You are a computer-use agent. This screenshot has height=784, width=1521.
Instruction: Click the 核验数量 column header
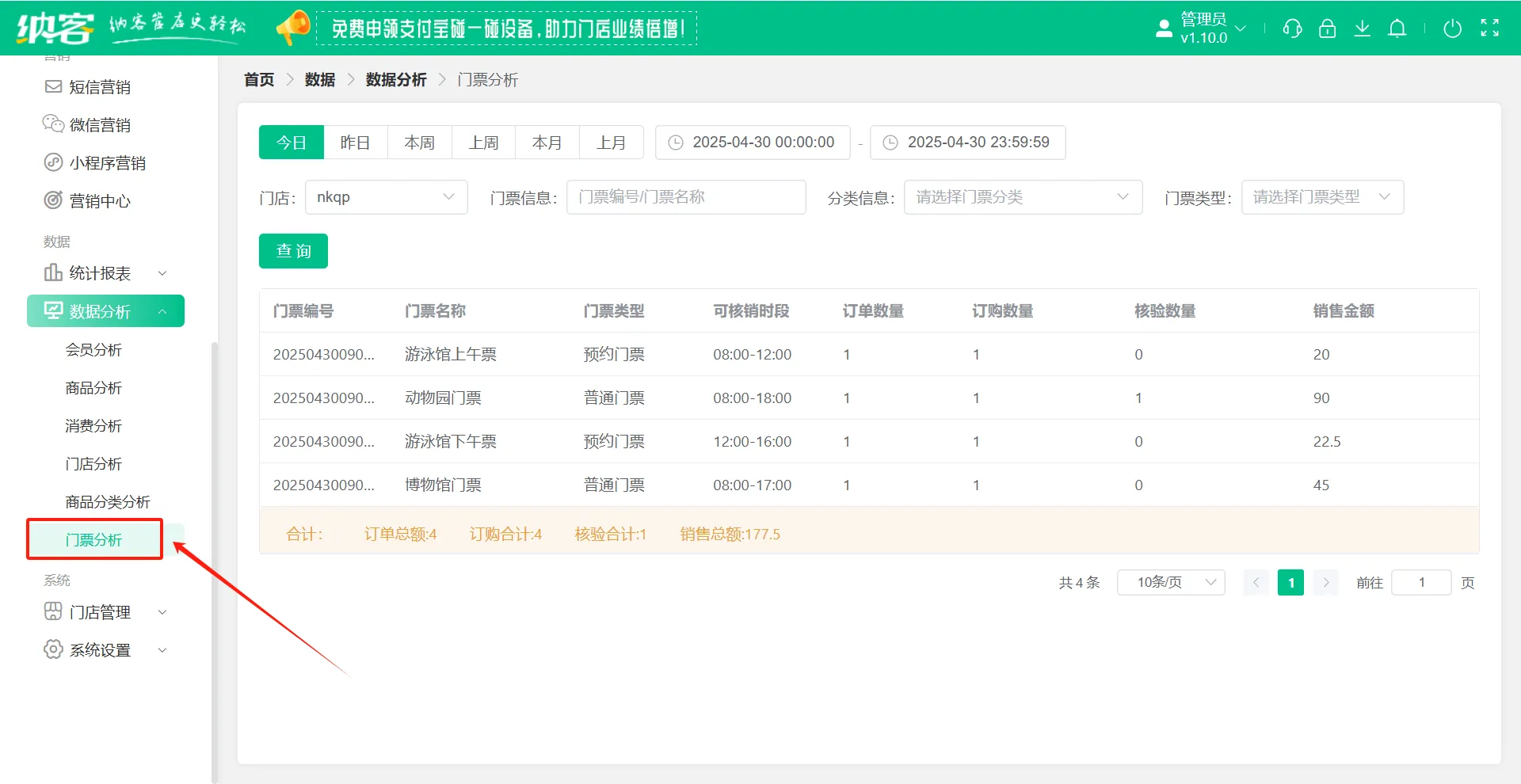[x=1165, y=311]
